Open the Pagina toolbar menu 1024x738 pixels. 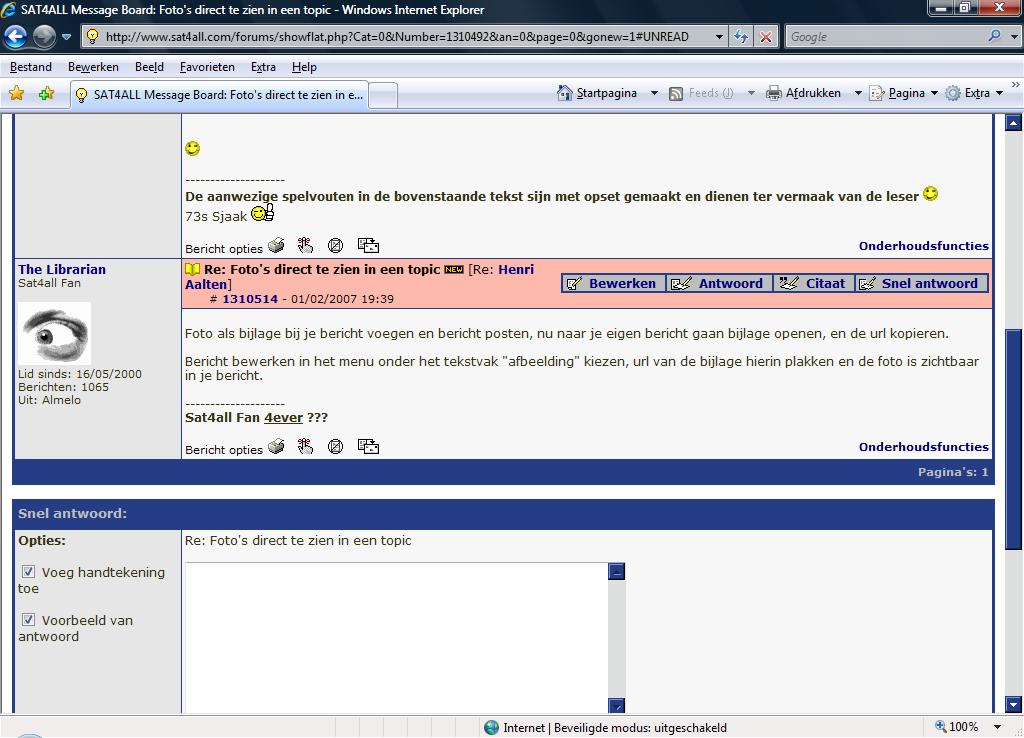click(904, 93)
